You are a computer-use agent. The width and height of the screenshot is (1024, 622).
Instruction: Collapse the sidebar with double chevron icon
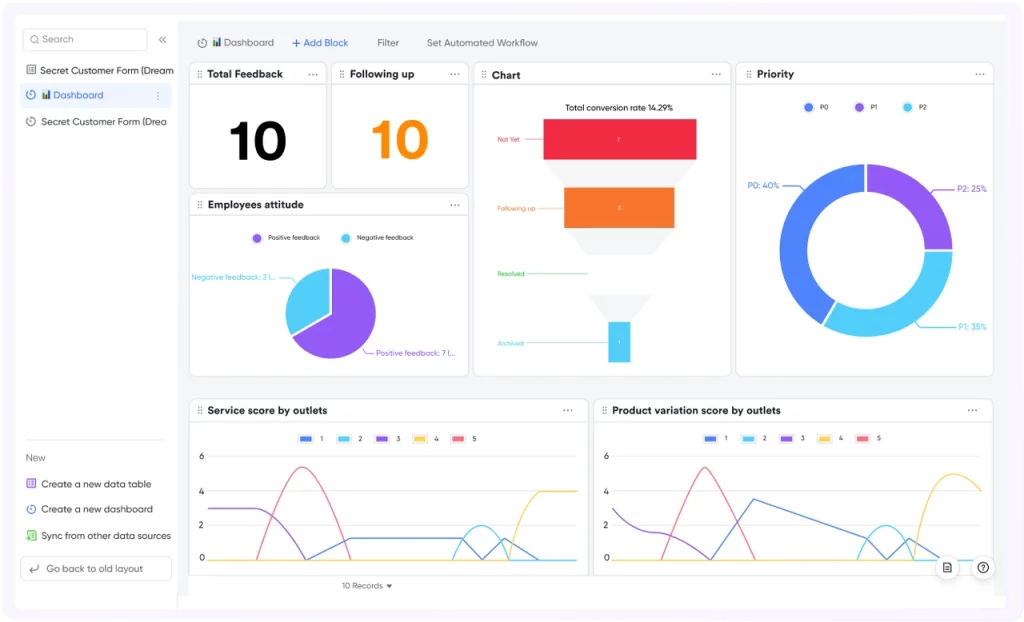pos(163,40)
